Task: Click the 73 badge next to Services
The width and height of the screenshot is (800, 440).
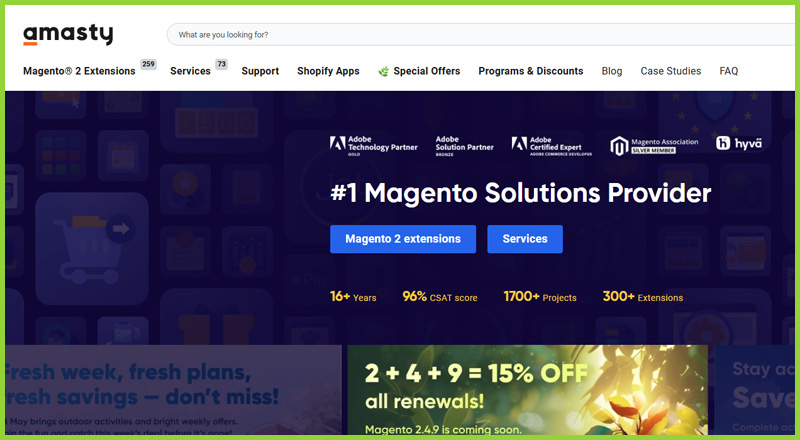Action: (221, 64)
